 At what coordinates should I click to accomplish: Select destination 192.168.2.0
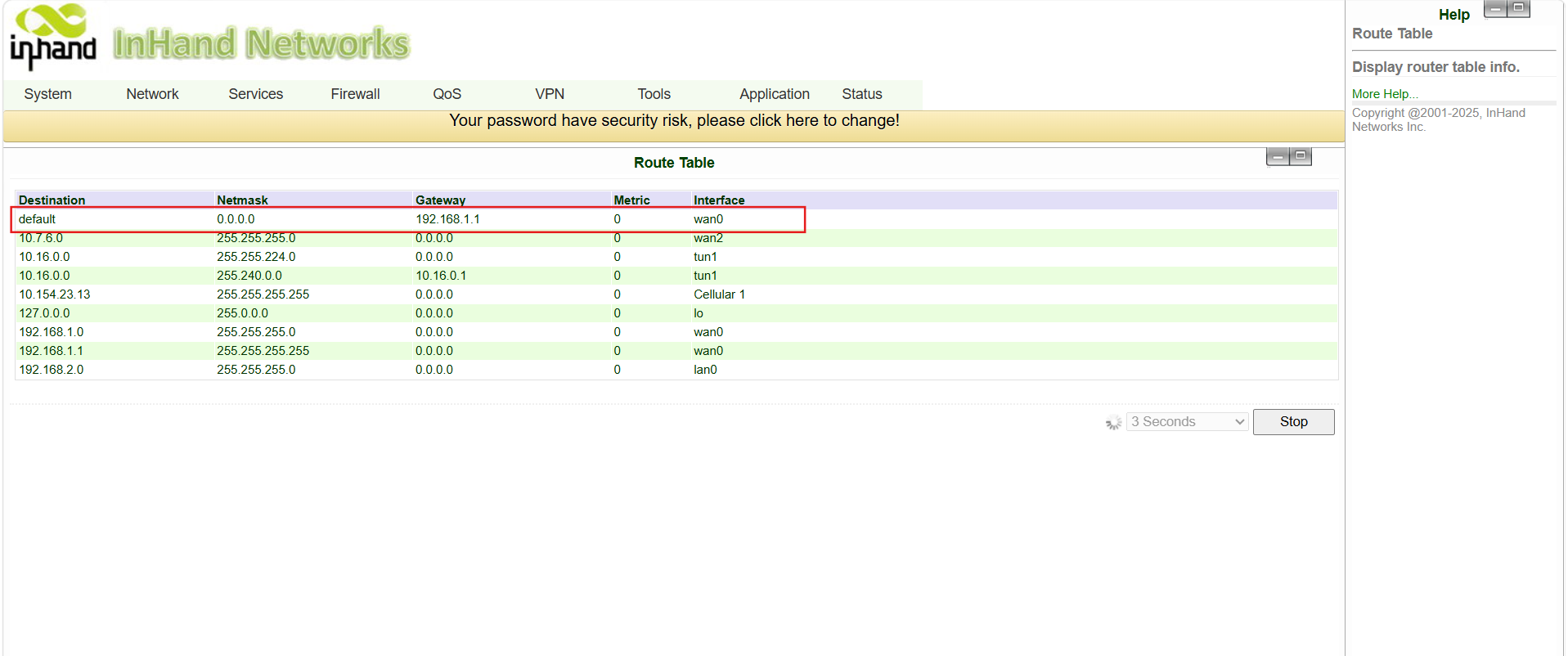52,370
